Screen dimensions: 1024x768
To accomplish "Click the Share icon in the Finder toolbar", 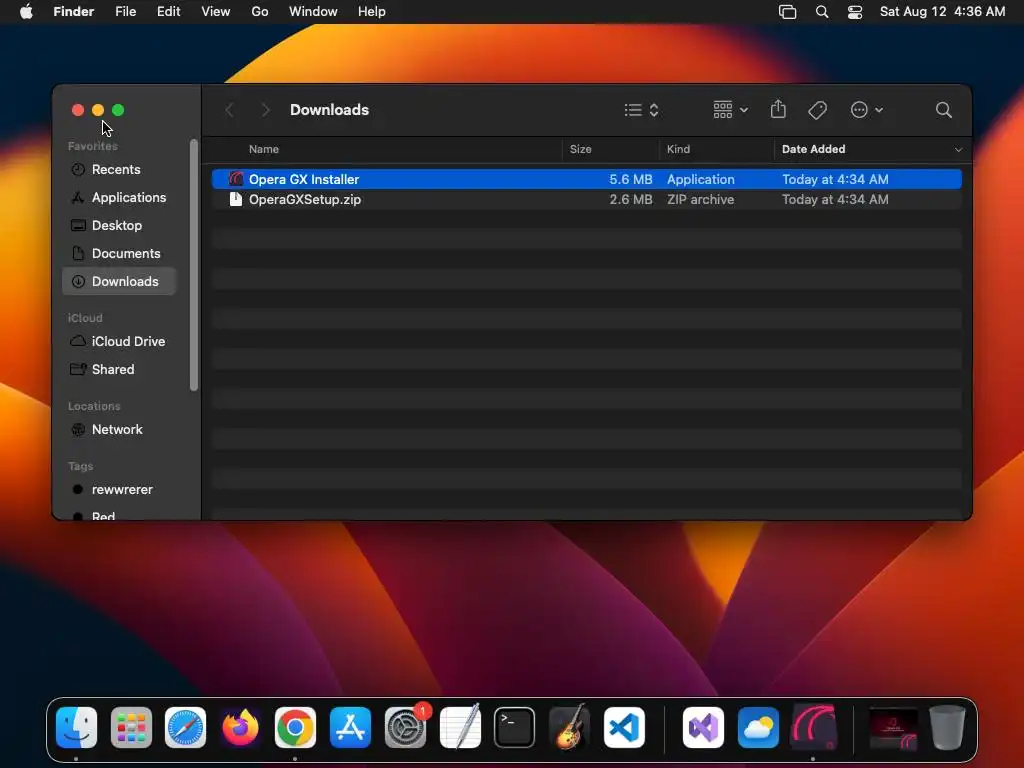I will (x=778, y=109).
